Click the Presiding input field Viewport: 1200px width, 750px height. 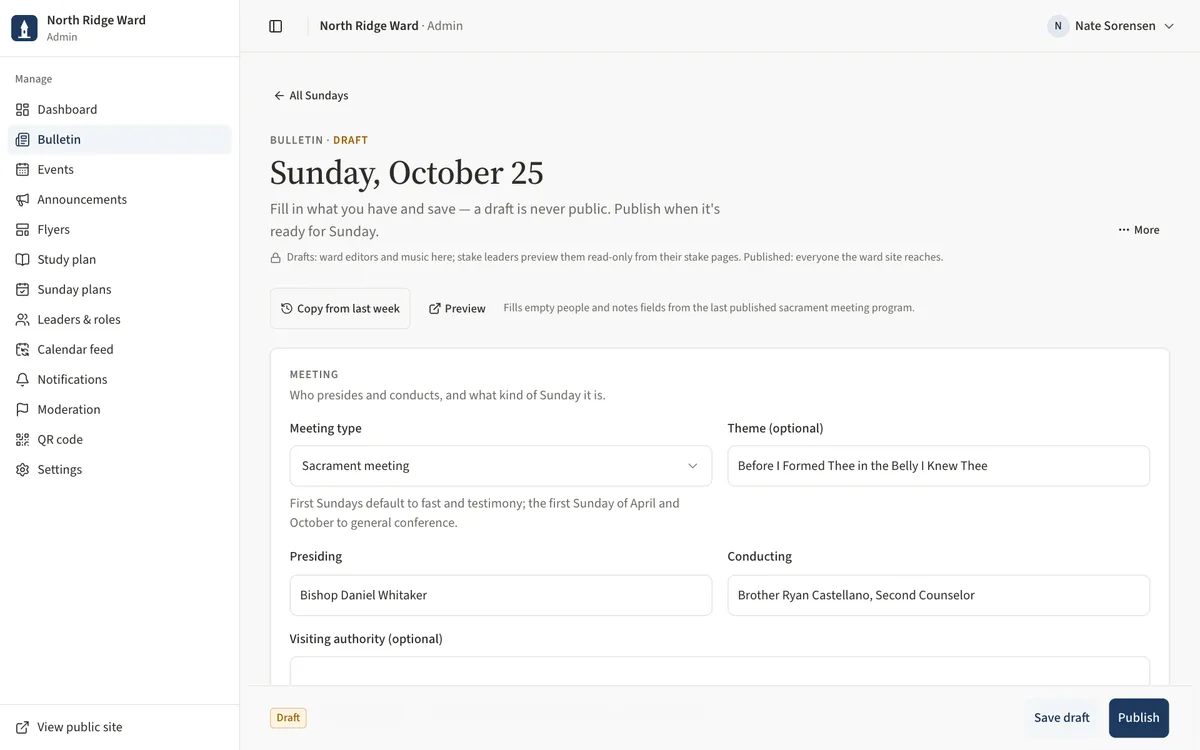pos(501,595)
